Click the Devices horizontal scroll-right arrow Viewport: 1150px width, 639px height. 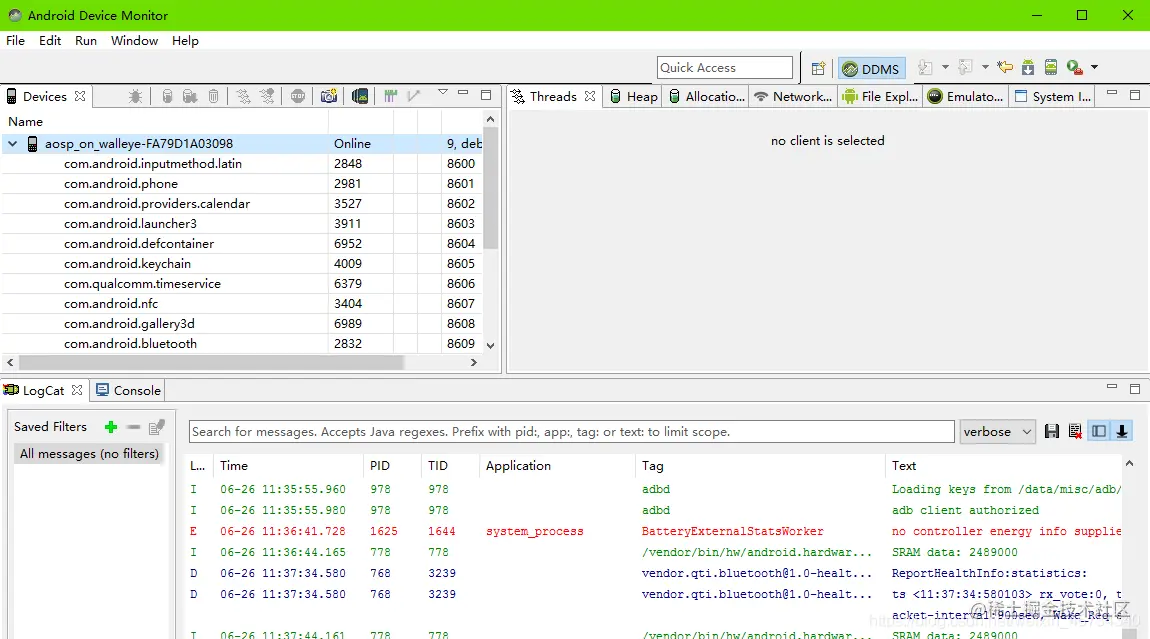(474, 362)
